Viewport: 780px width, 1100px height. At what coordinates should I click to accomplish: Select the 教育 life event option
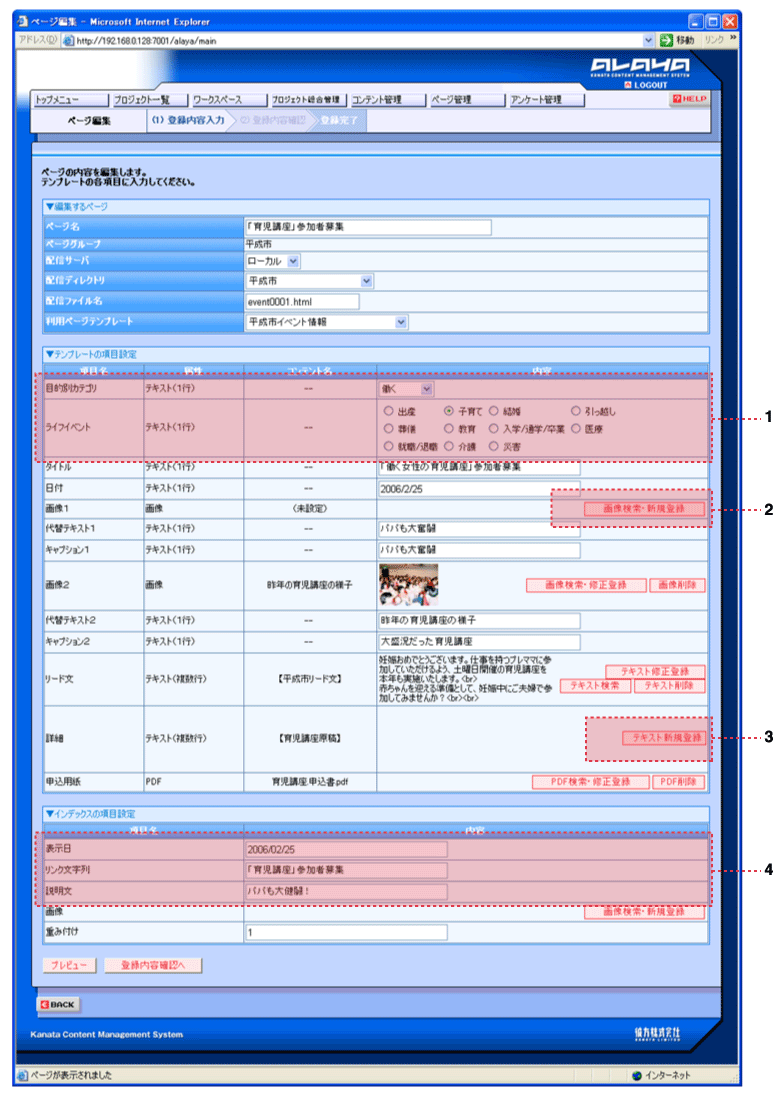[449, 429]
